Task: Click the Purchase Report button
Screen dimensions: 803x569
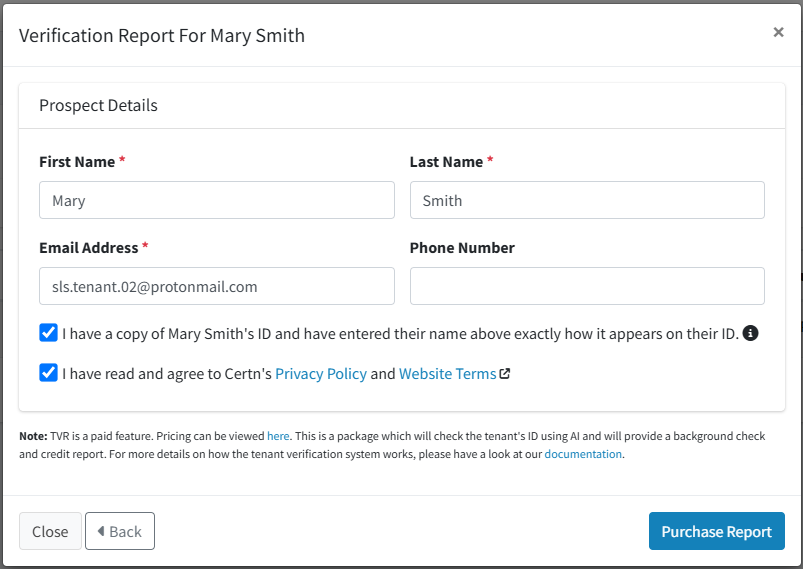Action: (716, 531)
